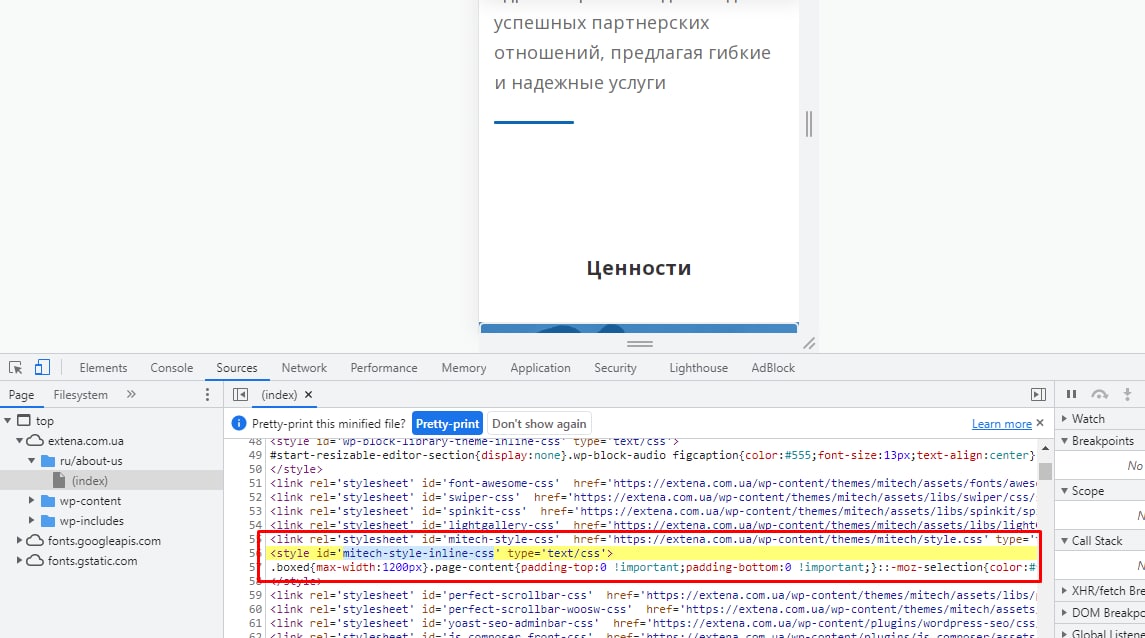The height and width of the screenshot is (638, 1145).
Task: Open the AdBlock tab
Action: [773, 368]
